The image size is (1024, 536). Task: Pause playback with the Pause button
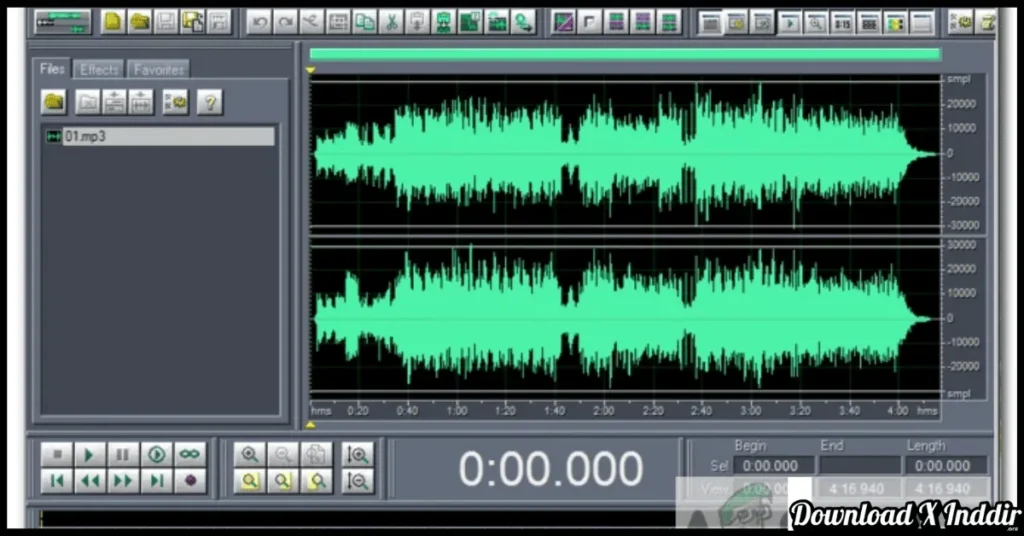122,454
